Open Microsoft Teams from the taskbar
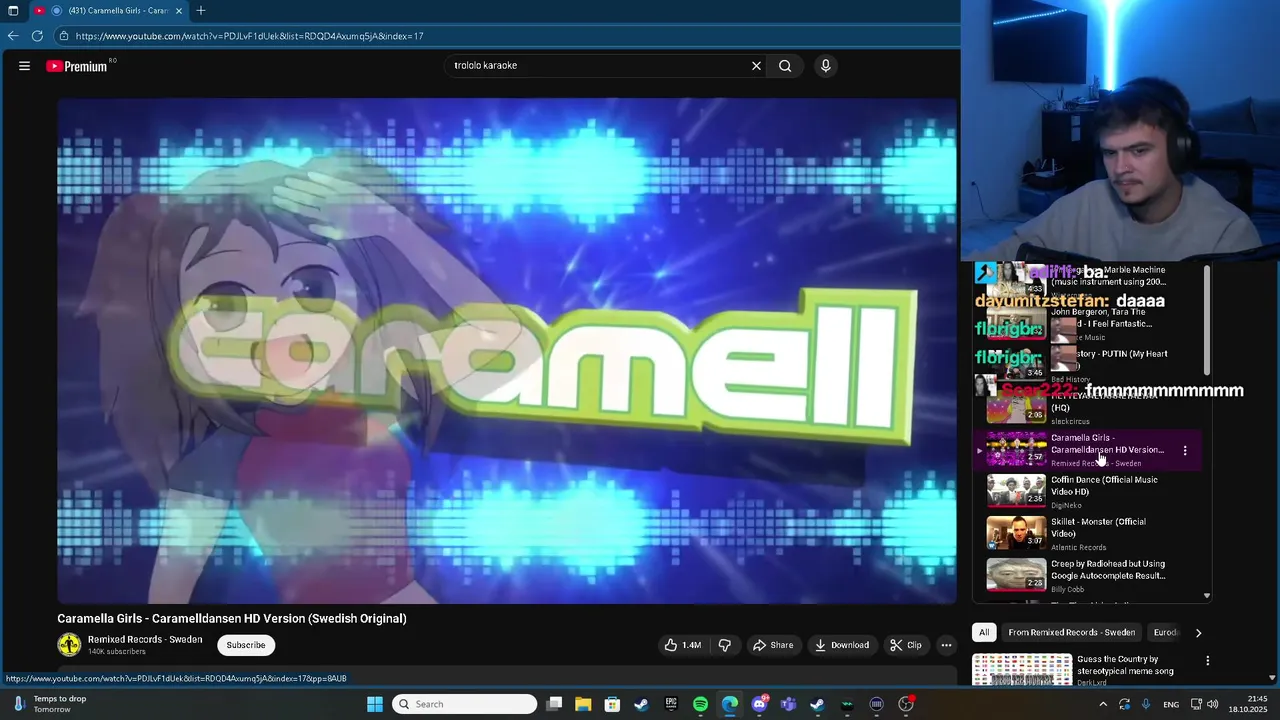The width and height of the screenshot is (1280, 720). coord(788,704)
